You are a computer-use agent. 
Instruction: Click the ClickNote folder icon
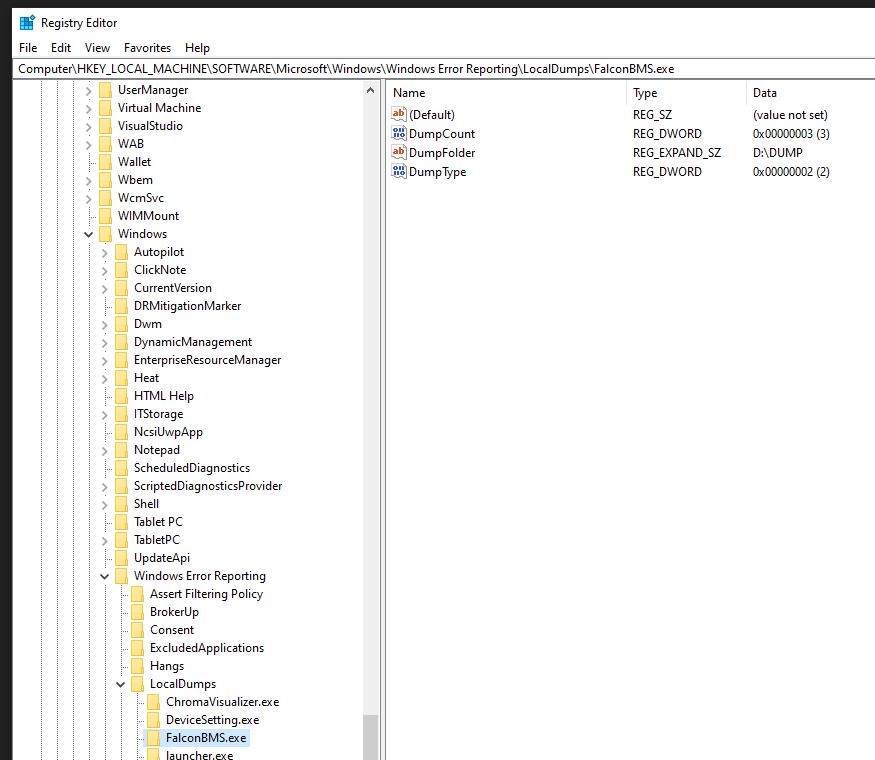coord(122,270)
